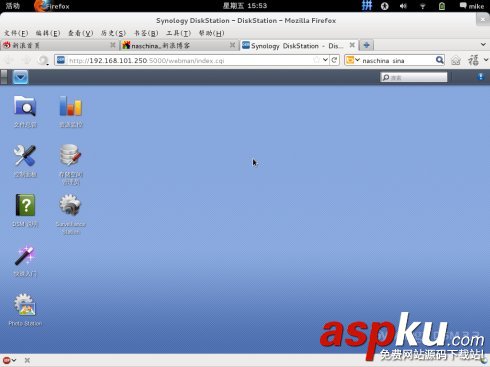Select the Synology DiskStation tab
The width and height of the screenshot is (490, 367).
299,45
